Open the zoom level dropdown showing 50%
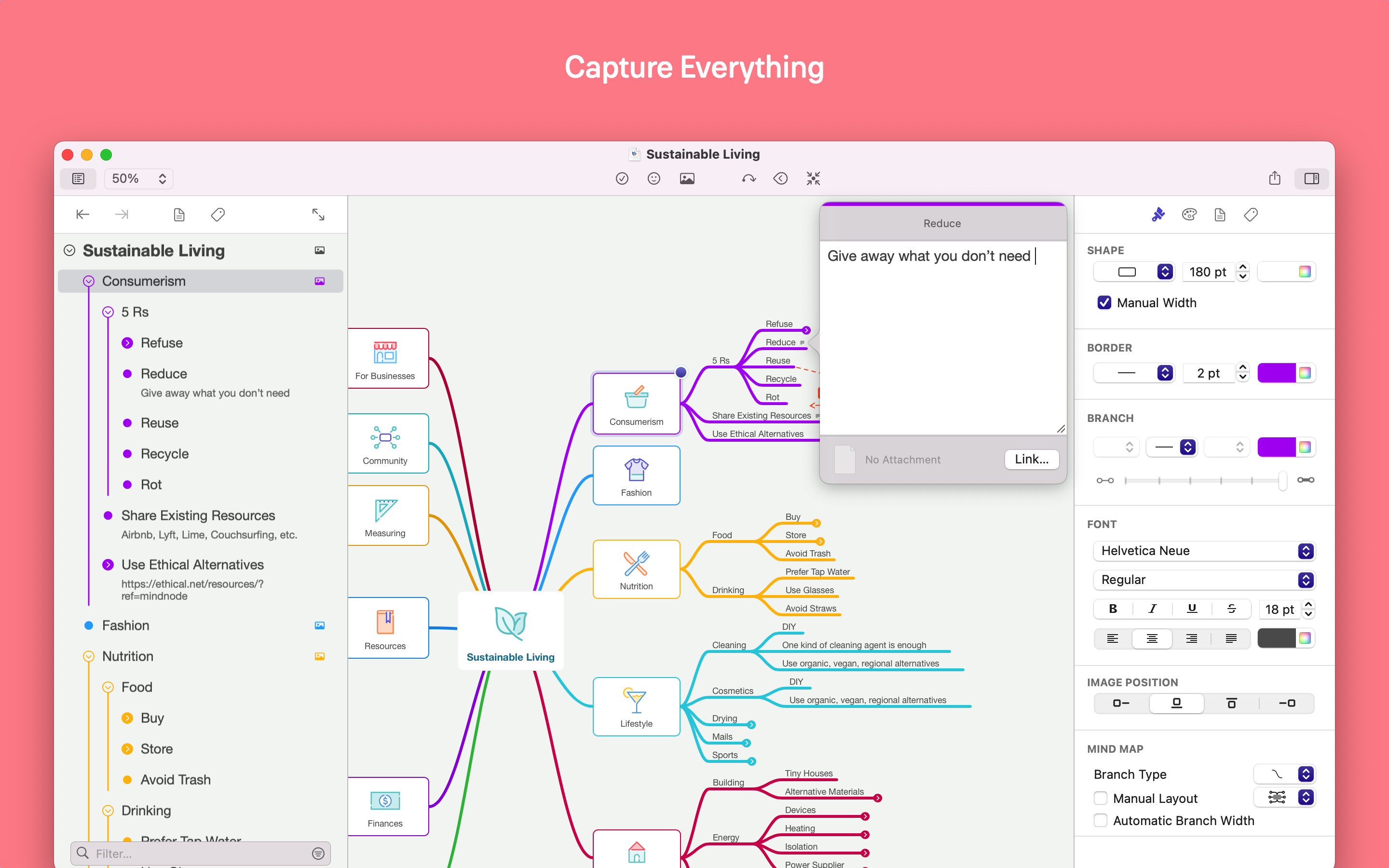Screen dimensions: 1389x868 [x=138, y=178]
